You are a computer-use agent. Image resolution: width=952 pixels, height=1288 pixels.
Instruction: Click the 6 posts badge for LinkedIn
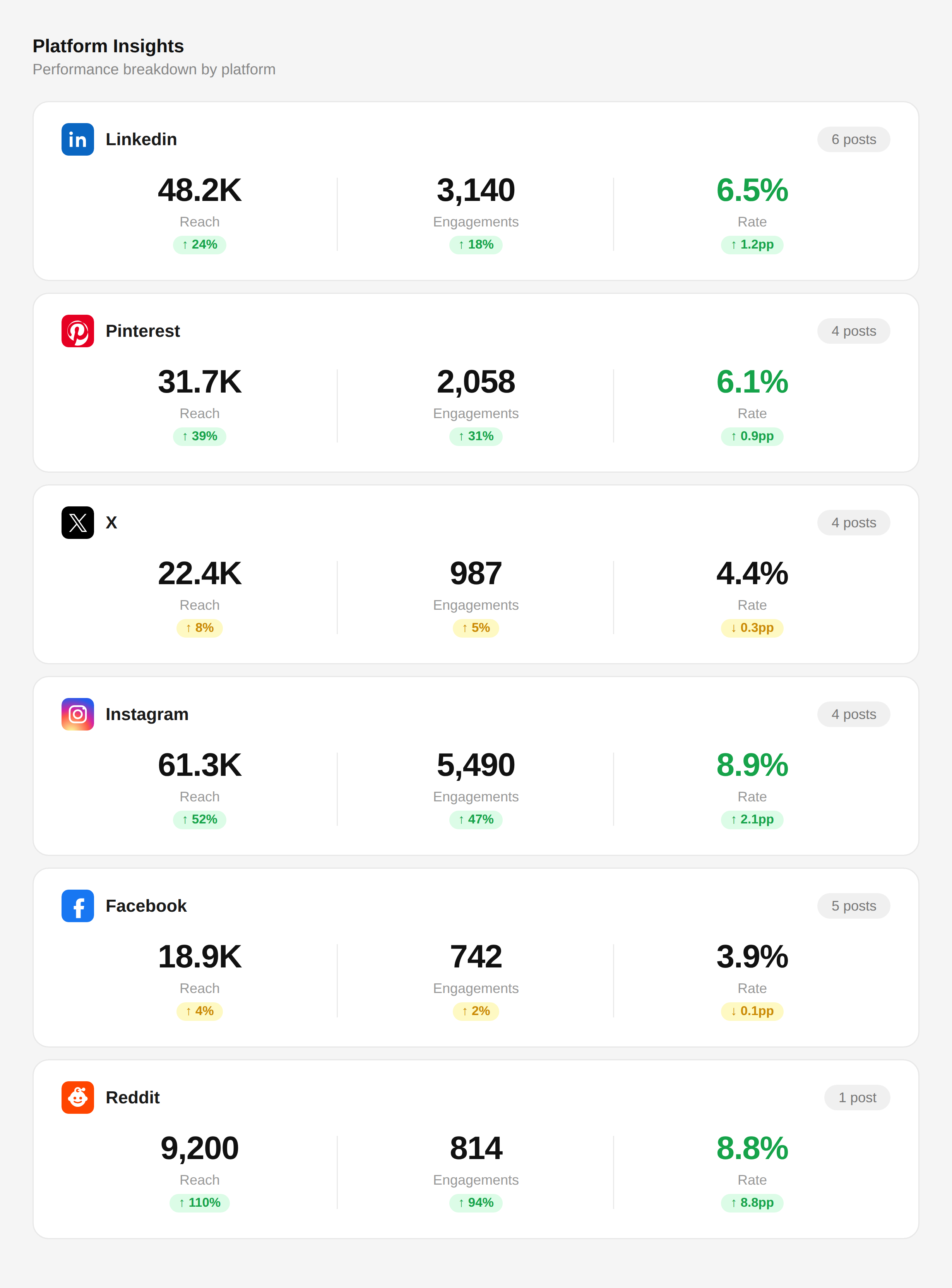853,139
